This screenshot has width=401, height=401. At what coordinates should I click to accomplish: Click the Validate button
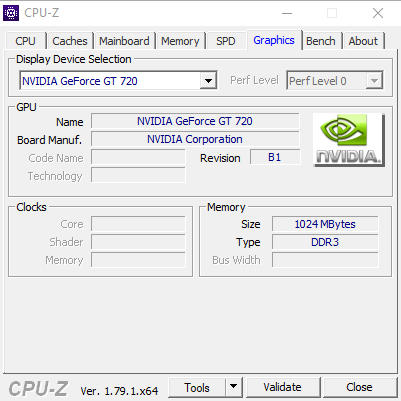coord(283,387)
